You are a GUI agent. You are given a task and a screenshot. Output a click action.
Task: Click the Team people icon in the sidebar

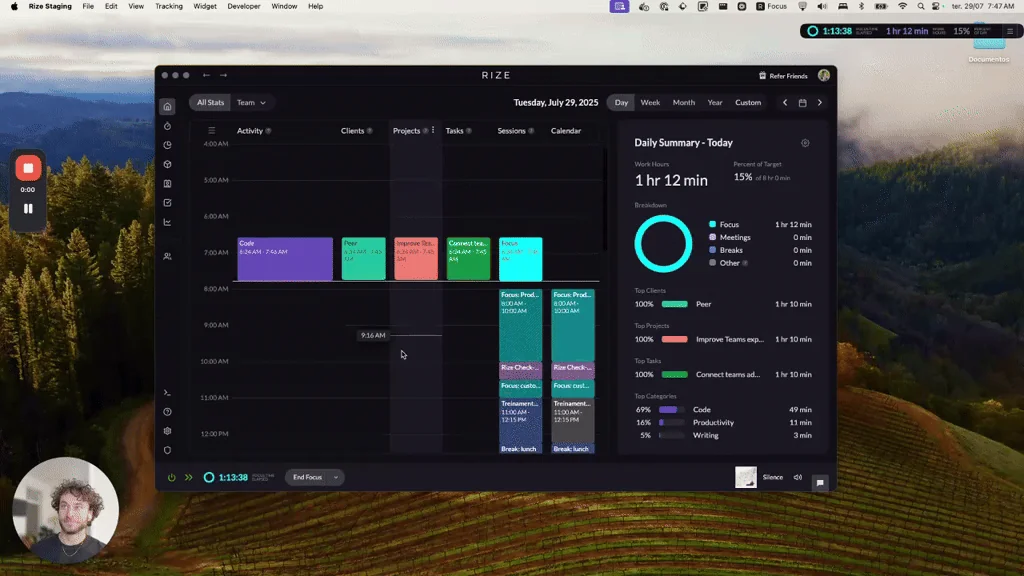coord(167,256)
